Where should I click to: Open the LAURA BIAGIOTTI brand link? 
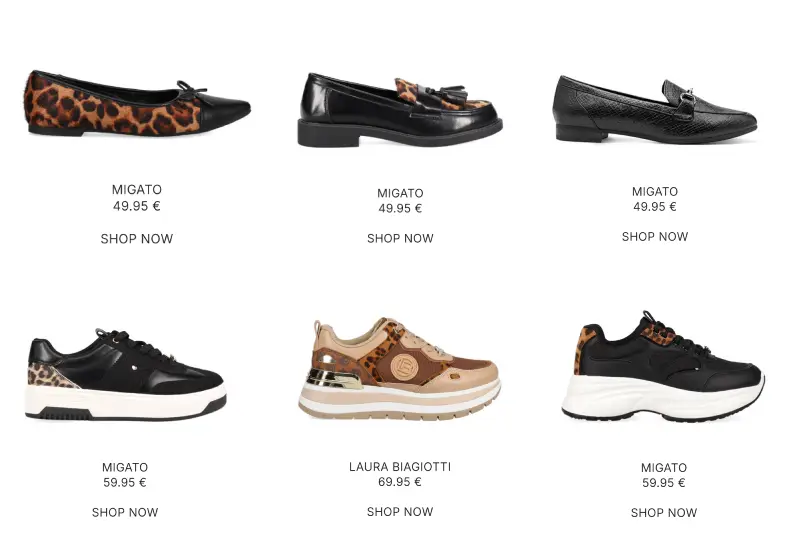coord(400,467)
